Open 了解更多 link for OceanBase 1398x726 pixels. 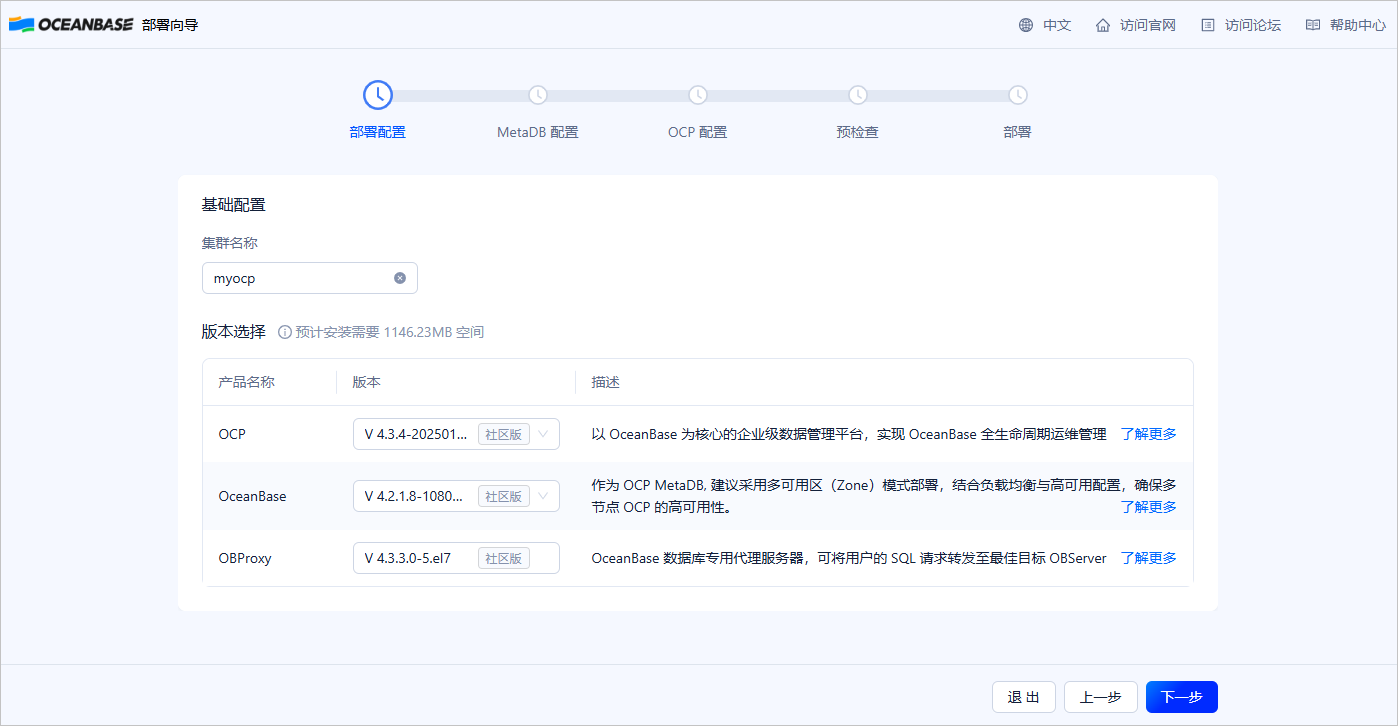1148,507
